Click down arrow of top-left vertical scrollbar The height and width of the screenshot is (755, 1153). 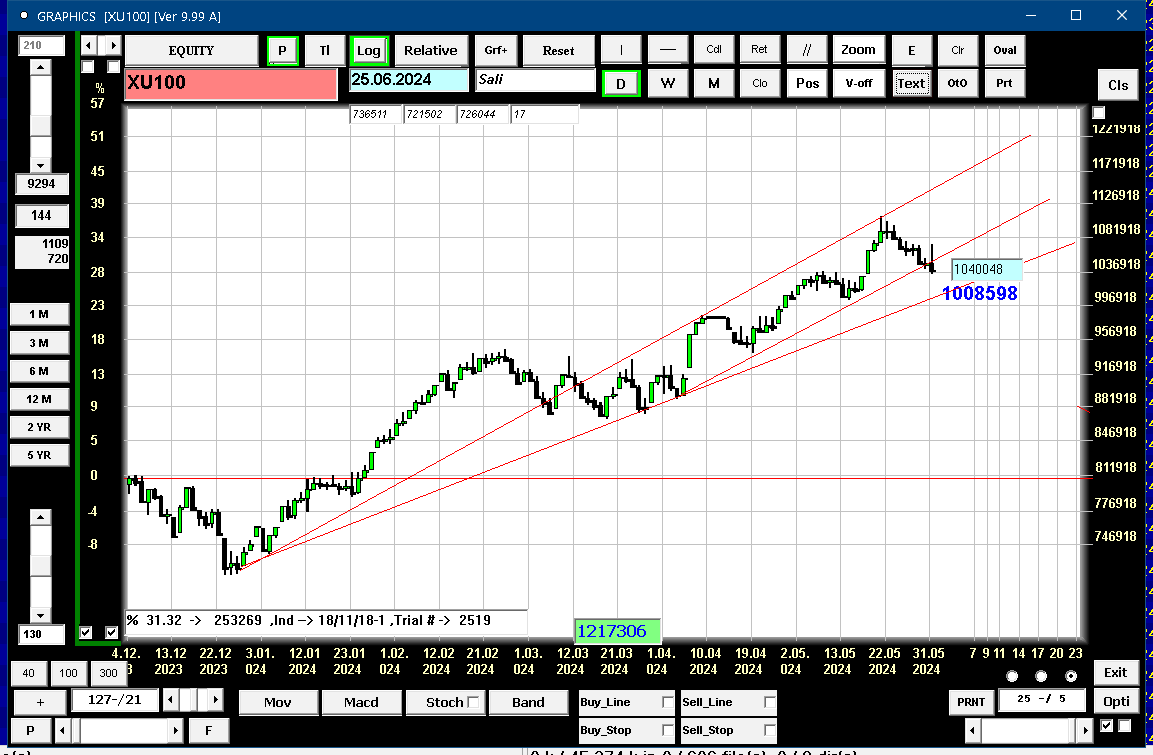point(40,165)
